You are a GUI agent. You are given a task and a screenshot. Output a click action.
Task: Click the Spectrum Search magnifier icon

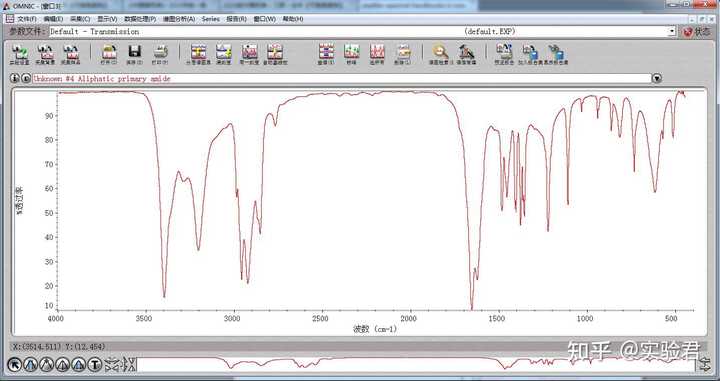441,54
